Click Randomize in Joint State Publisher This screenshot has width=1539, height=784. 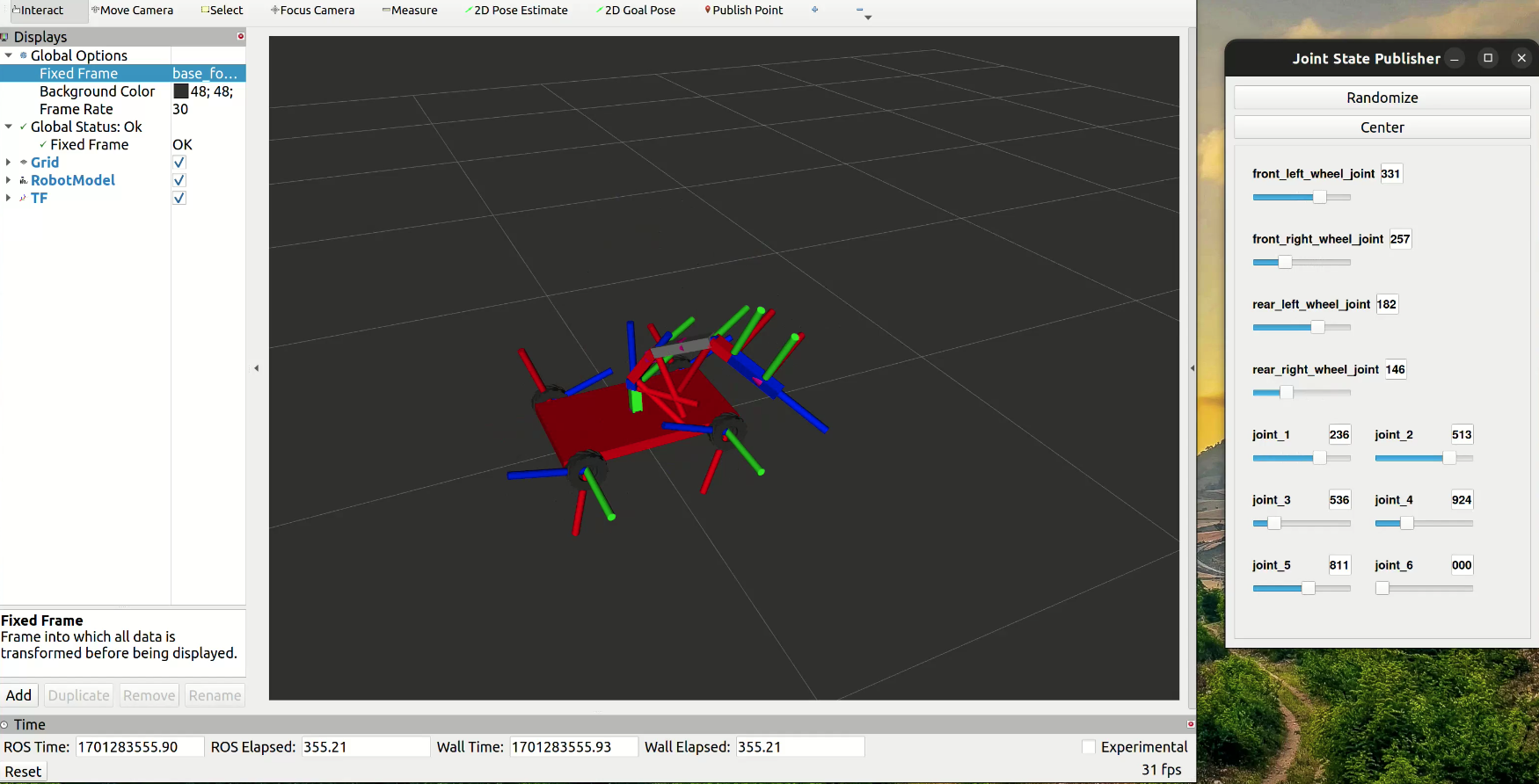click(x=1382, y=98)
